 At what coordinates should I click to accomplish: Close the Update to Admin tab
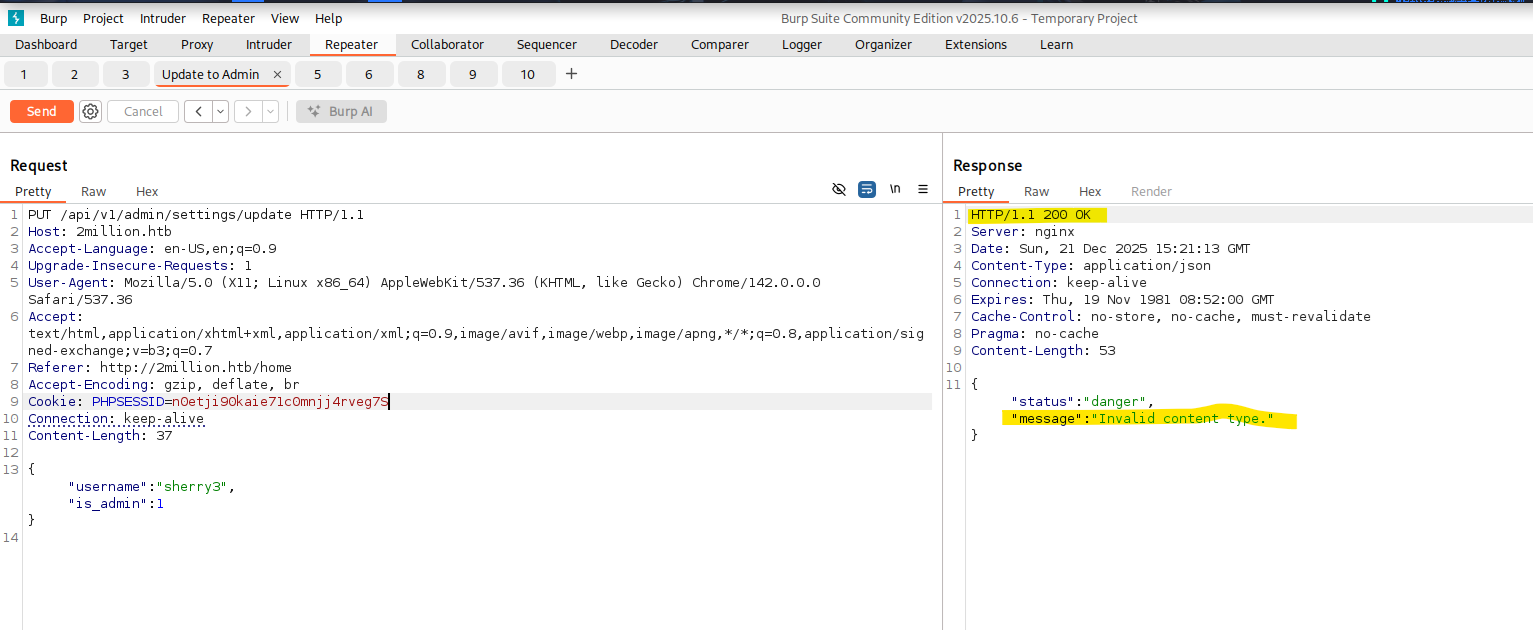277,75
